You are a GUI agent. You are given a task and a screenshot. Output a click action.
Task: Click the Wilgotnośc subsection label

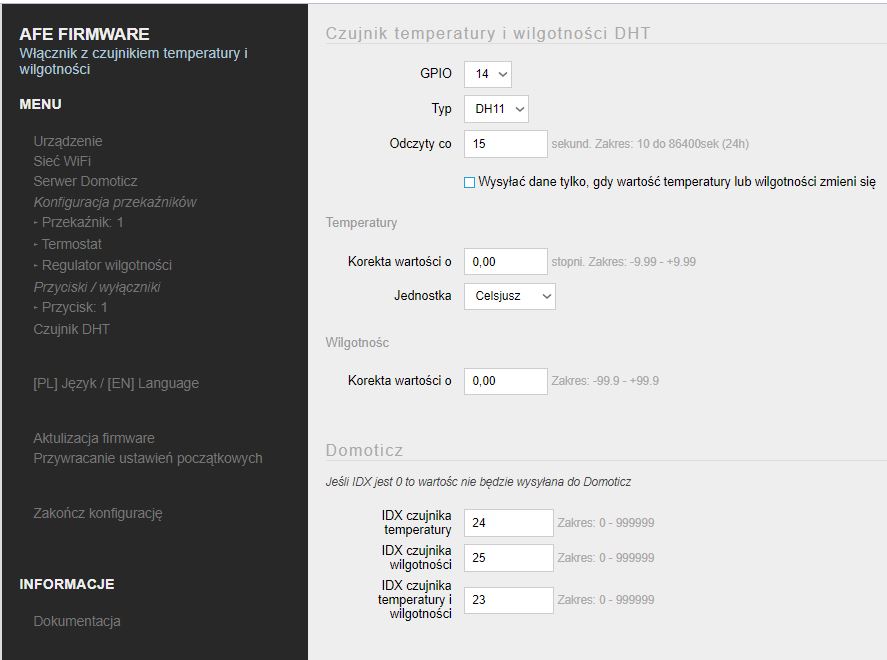[357, 343]
